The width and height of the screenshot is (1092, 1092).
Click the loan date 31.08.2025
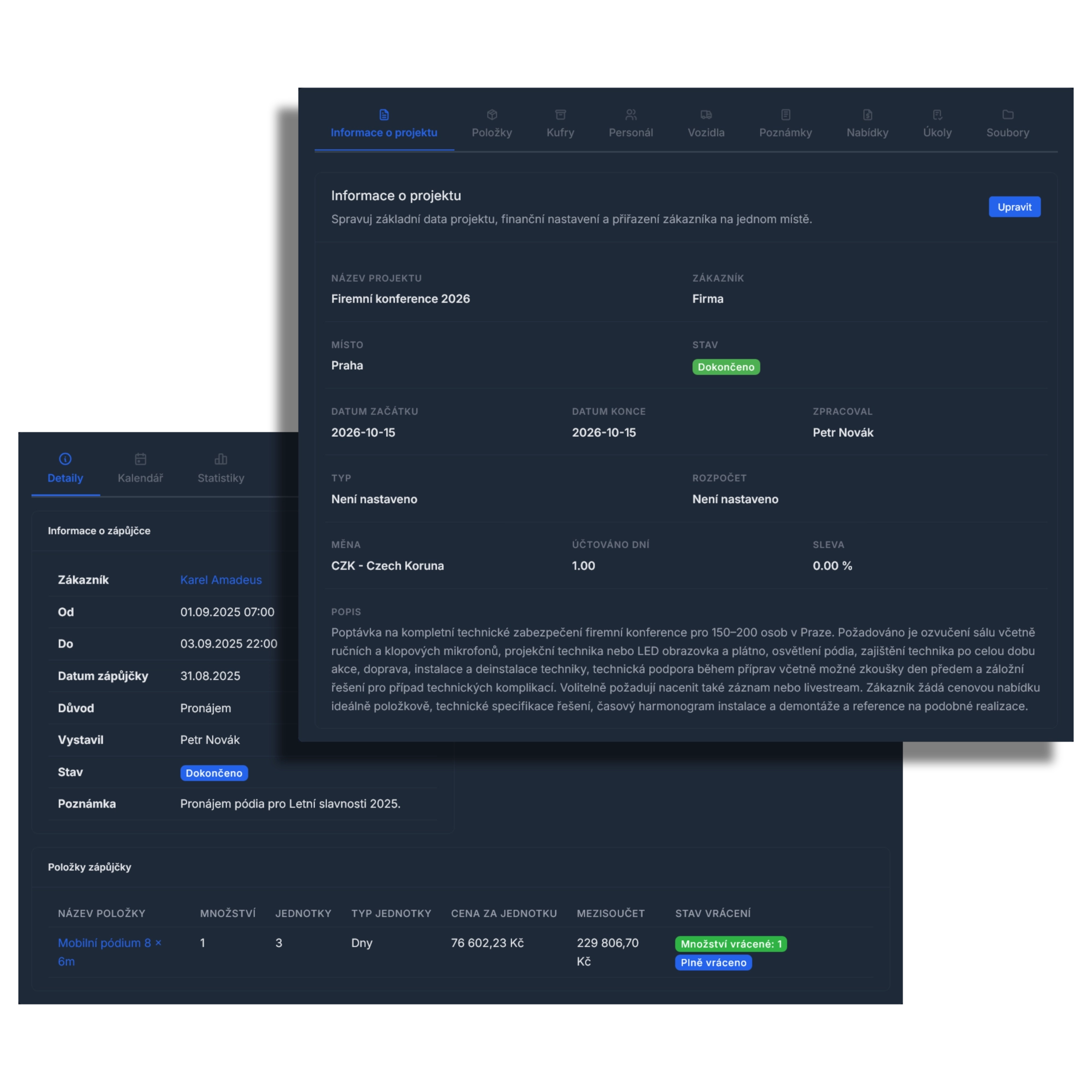[210, 676]
